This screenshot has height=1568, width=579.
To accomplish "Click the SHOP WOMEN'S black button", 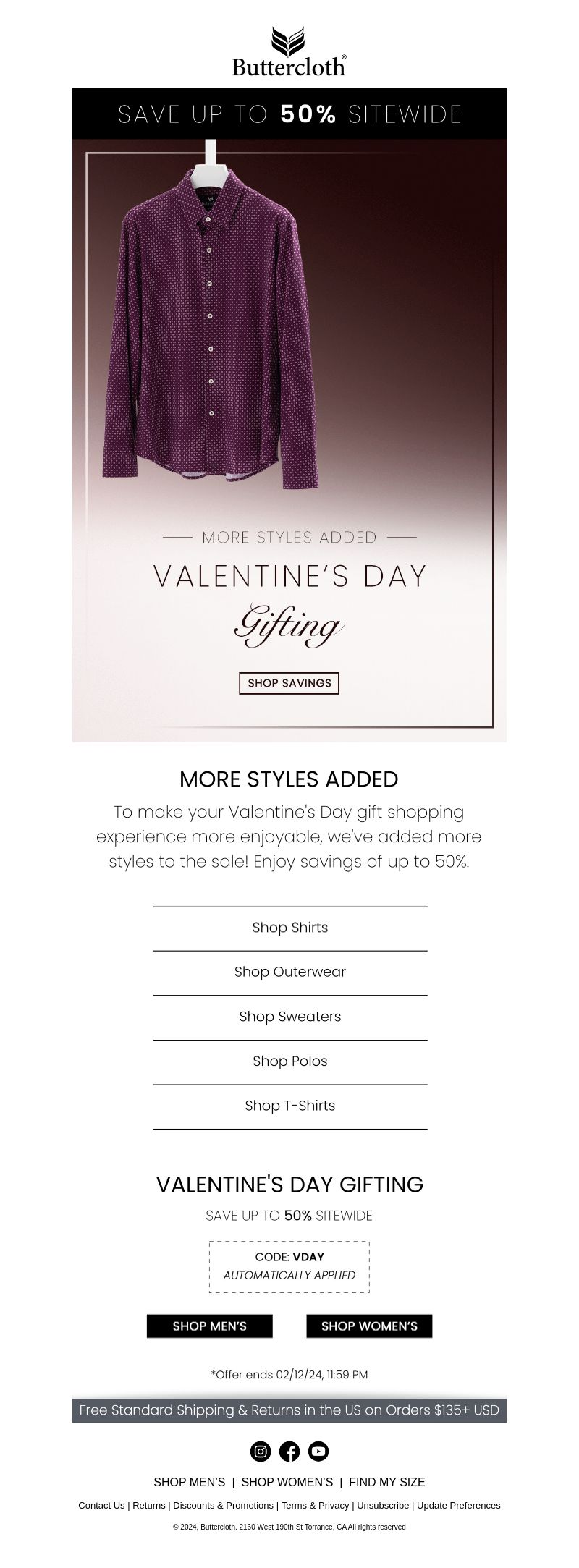I will [x=369, y=1326].
